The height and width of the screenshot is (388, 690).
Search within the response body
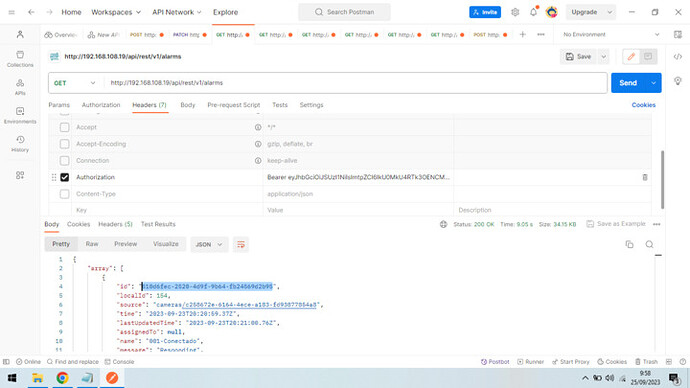649,244
